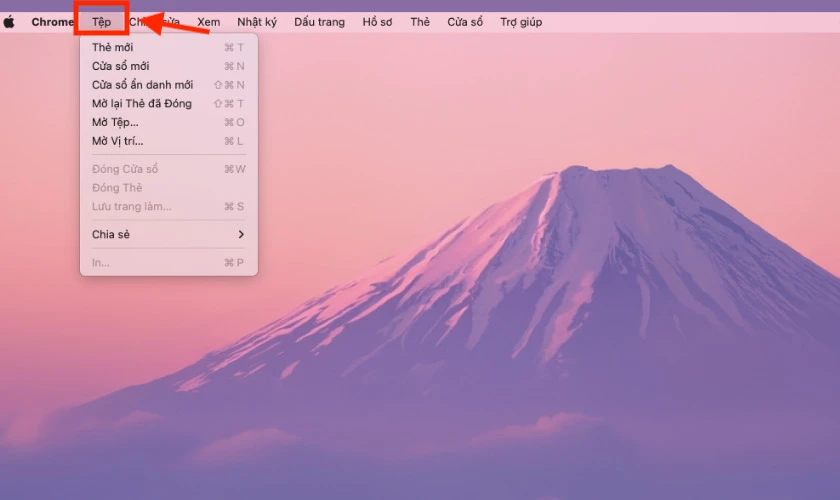Open the Hồ sơ menu

pyautogui.click(x=377, y=22)
